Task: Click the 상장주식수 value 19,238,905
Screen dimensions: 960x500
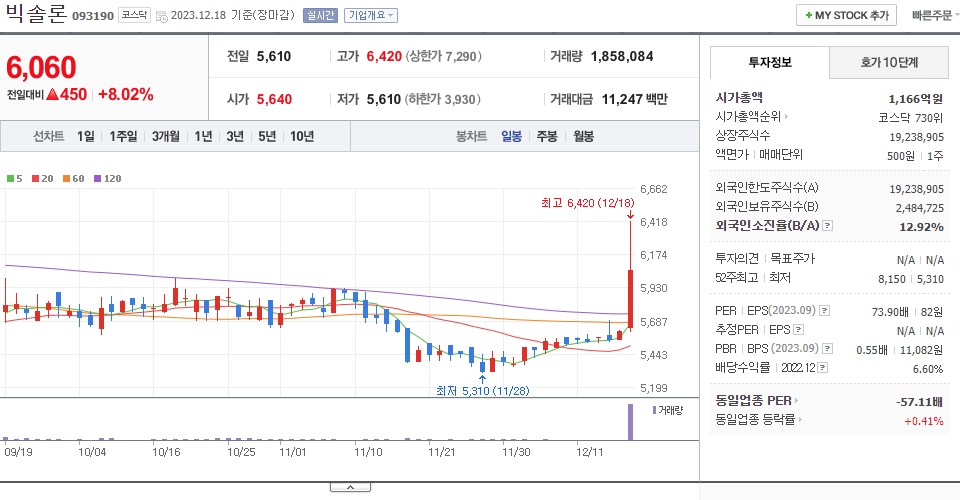Action: tap(917, 136)
